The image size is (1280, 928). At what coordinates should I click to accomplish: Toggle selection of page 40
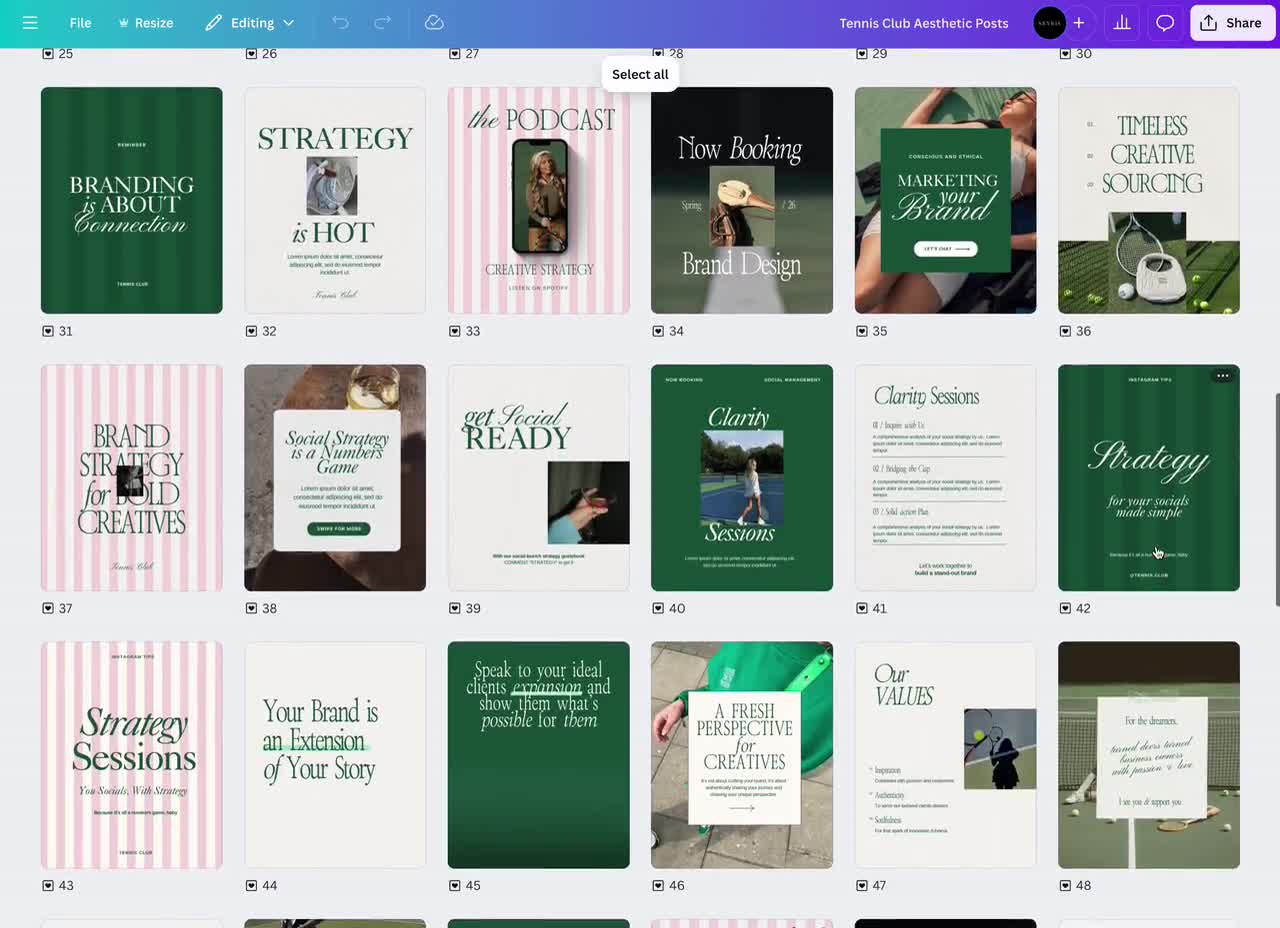point(658,608)
